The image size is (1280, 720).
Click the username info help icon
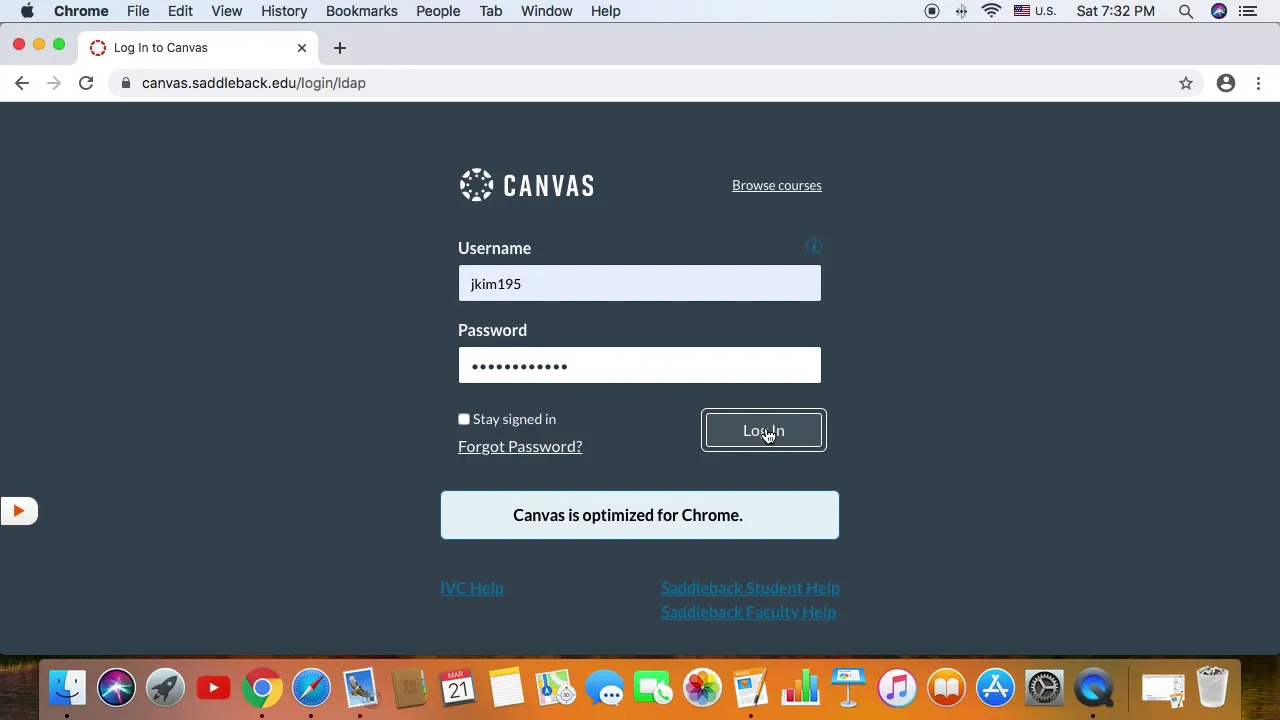pos(813,246)
